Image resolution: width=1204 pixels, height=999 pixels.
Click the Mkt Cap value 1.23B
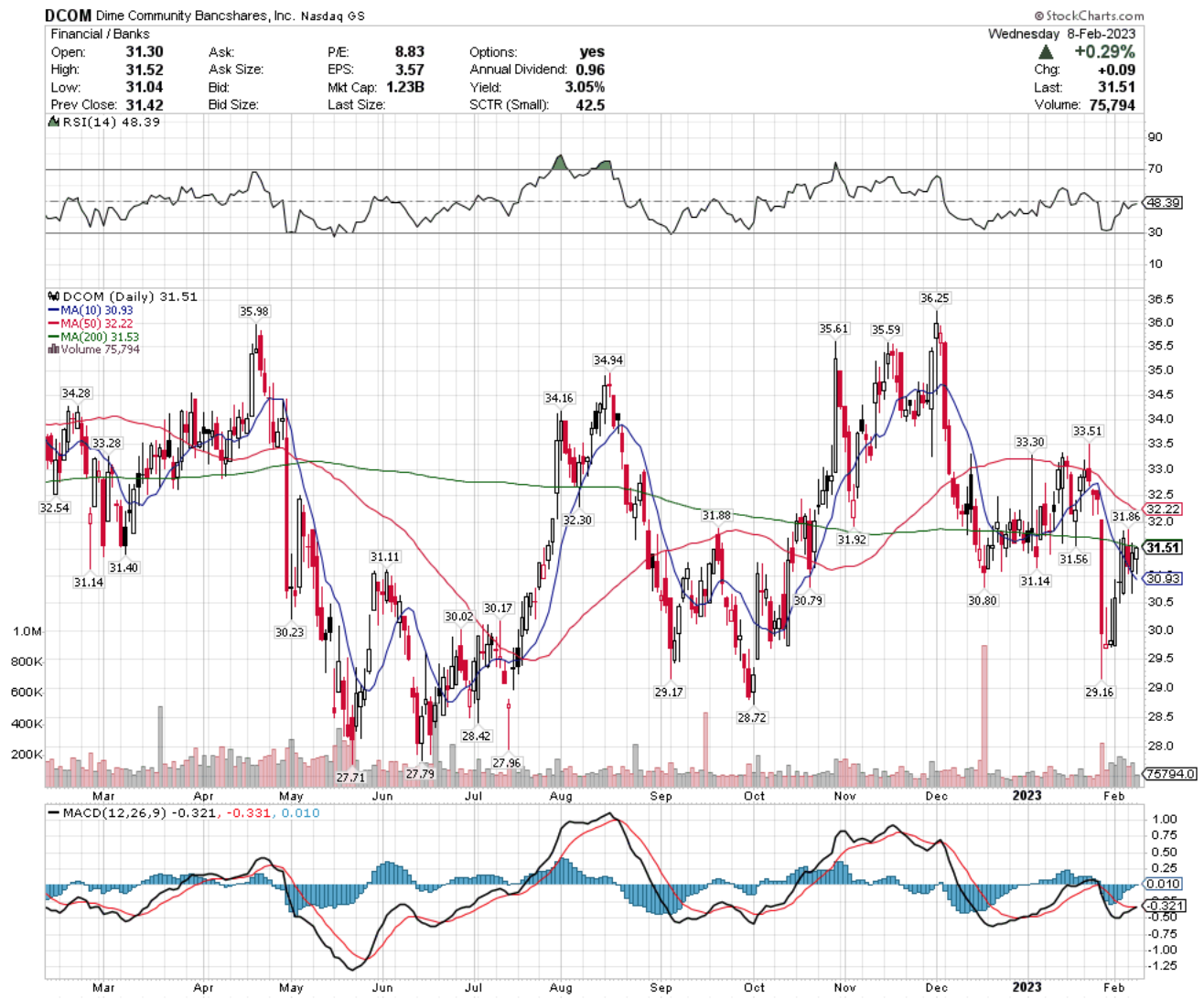pyautogui.click(x=403, y=87)
